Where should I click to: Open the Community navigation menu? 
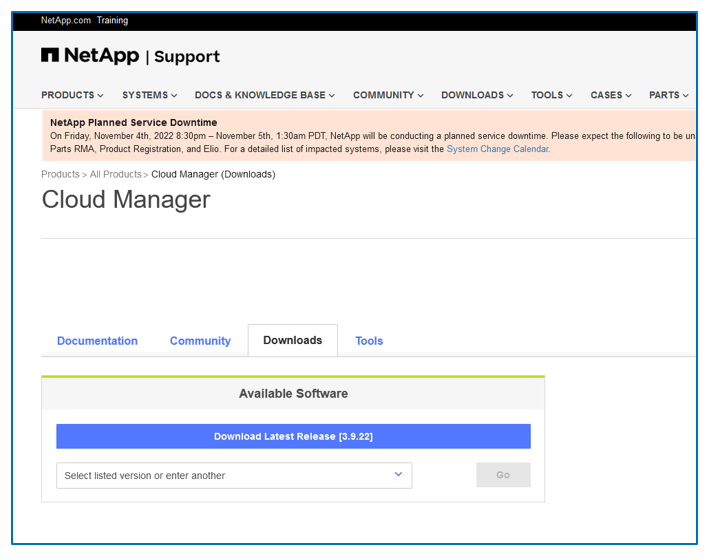[x=387, y=95]
